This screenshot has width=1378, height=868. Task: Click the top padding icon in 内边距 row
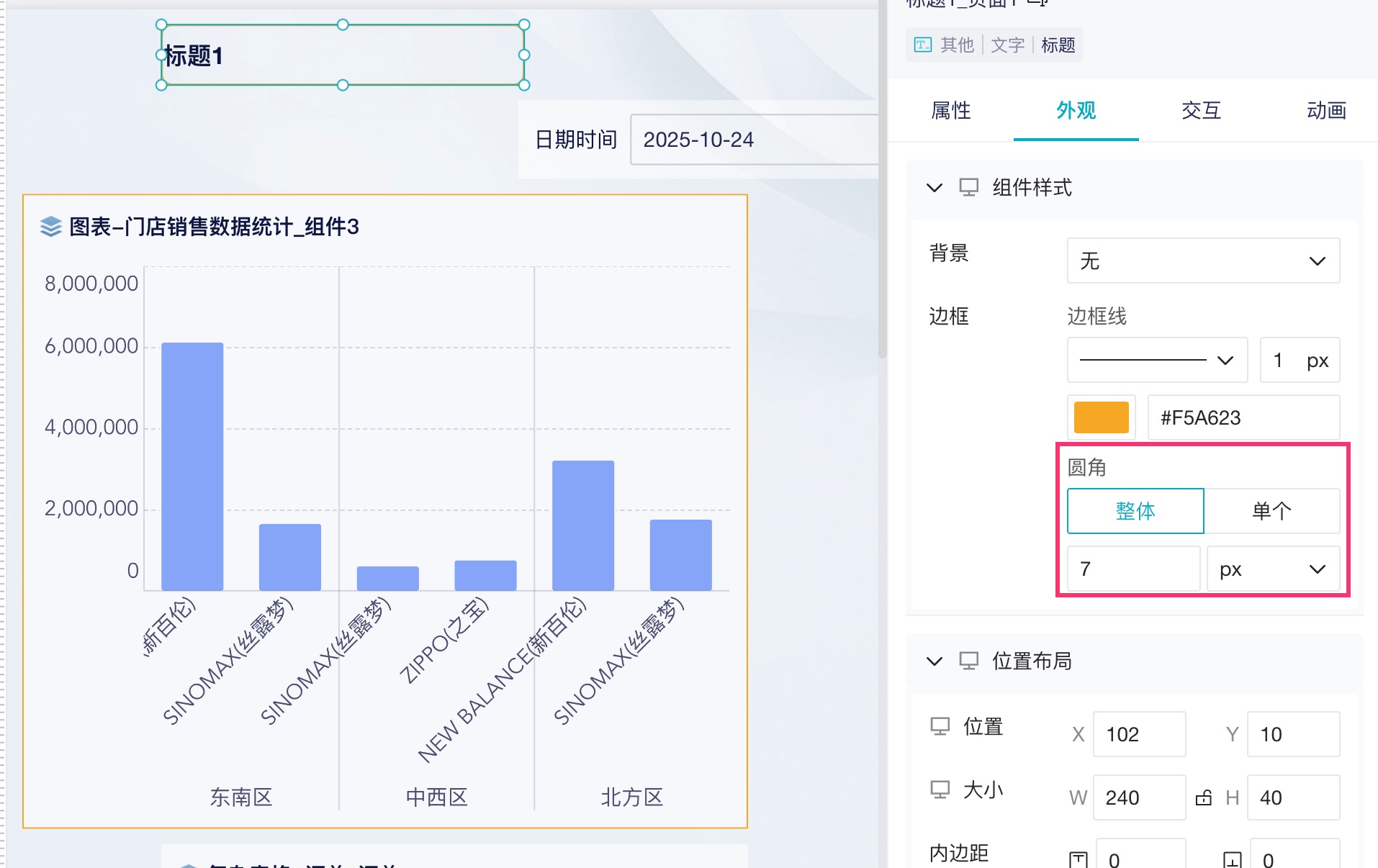coord(1078,859)
